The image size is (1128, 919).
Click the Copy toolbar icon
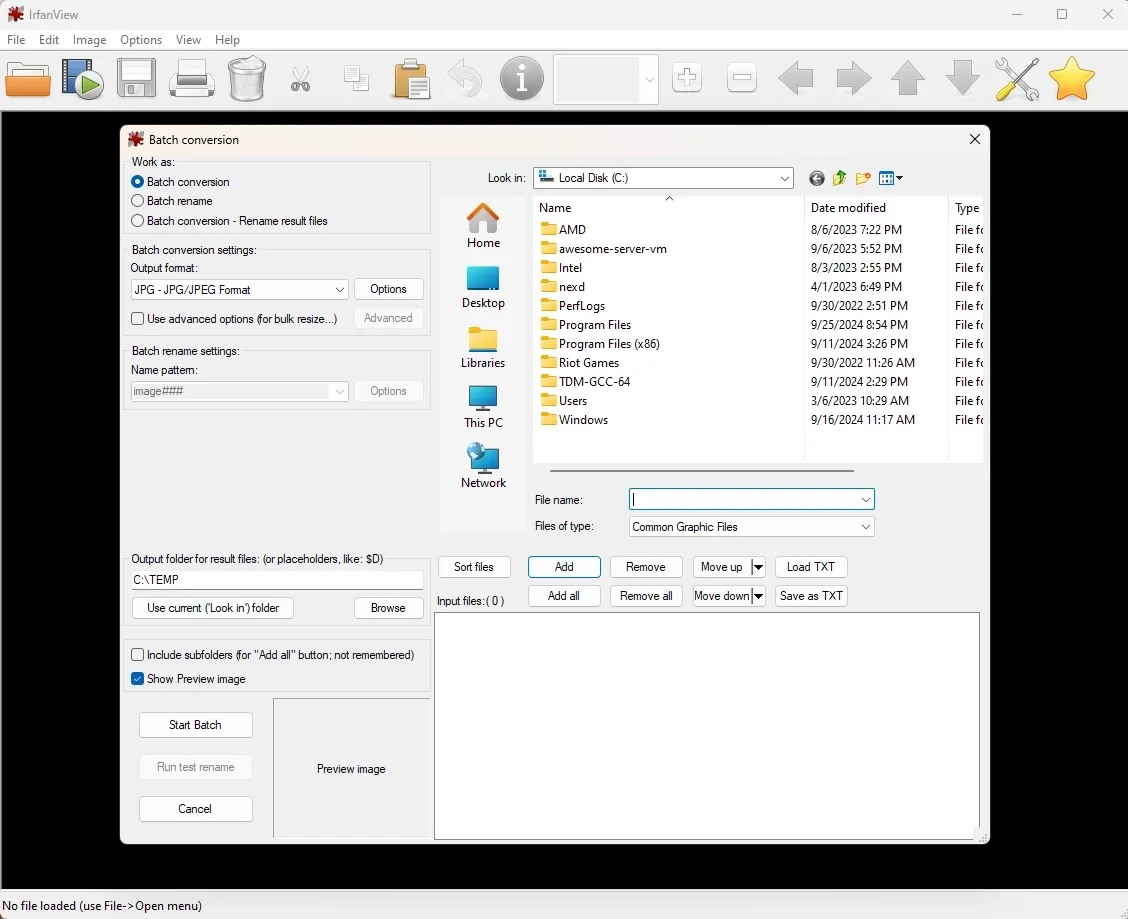click(x=356, y=78)
